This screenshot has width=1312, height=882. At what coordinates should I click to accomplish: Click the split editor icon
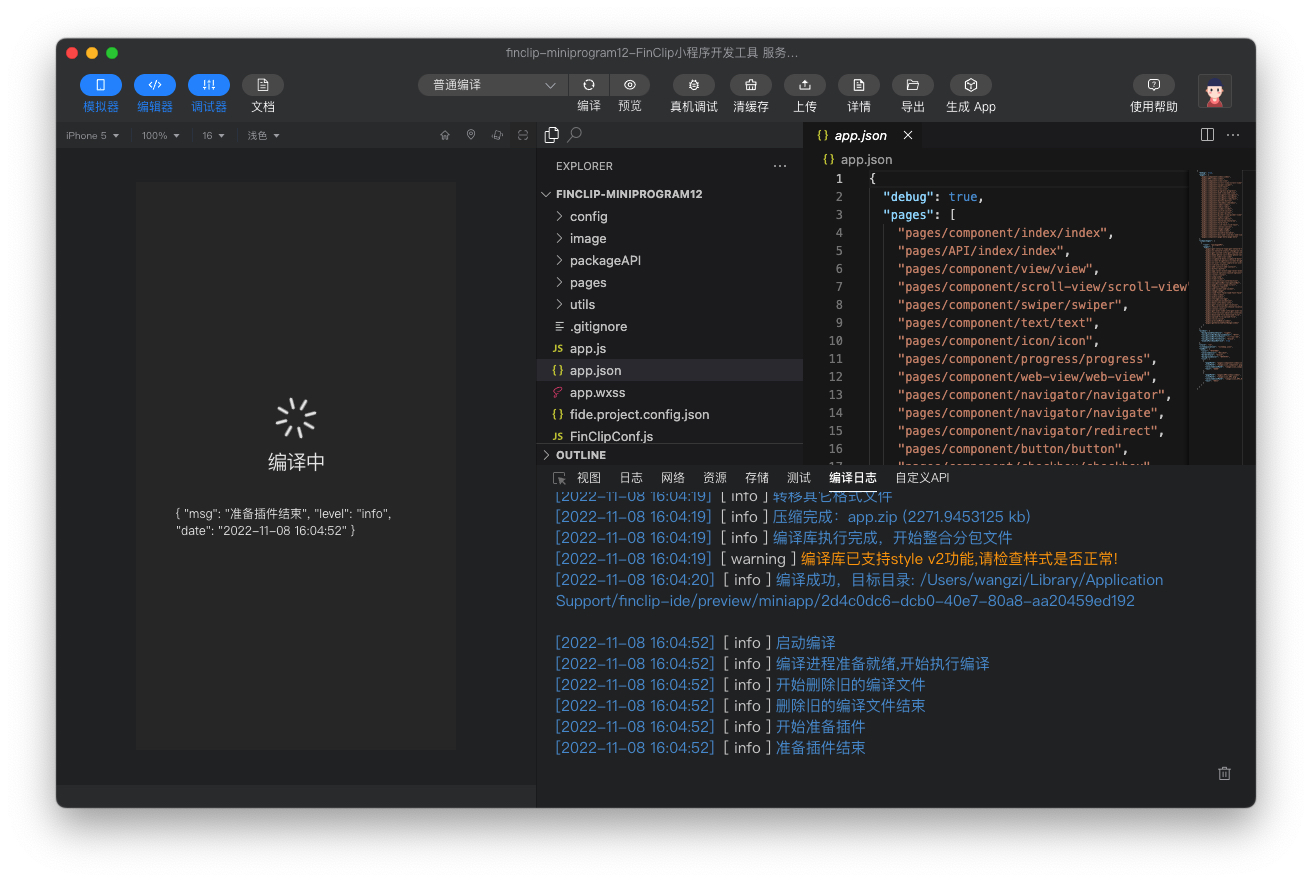tap(1207, 135)
